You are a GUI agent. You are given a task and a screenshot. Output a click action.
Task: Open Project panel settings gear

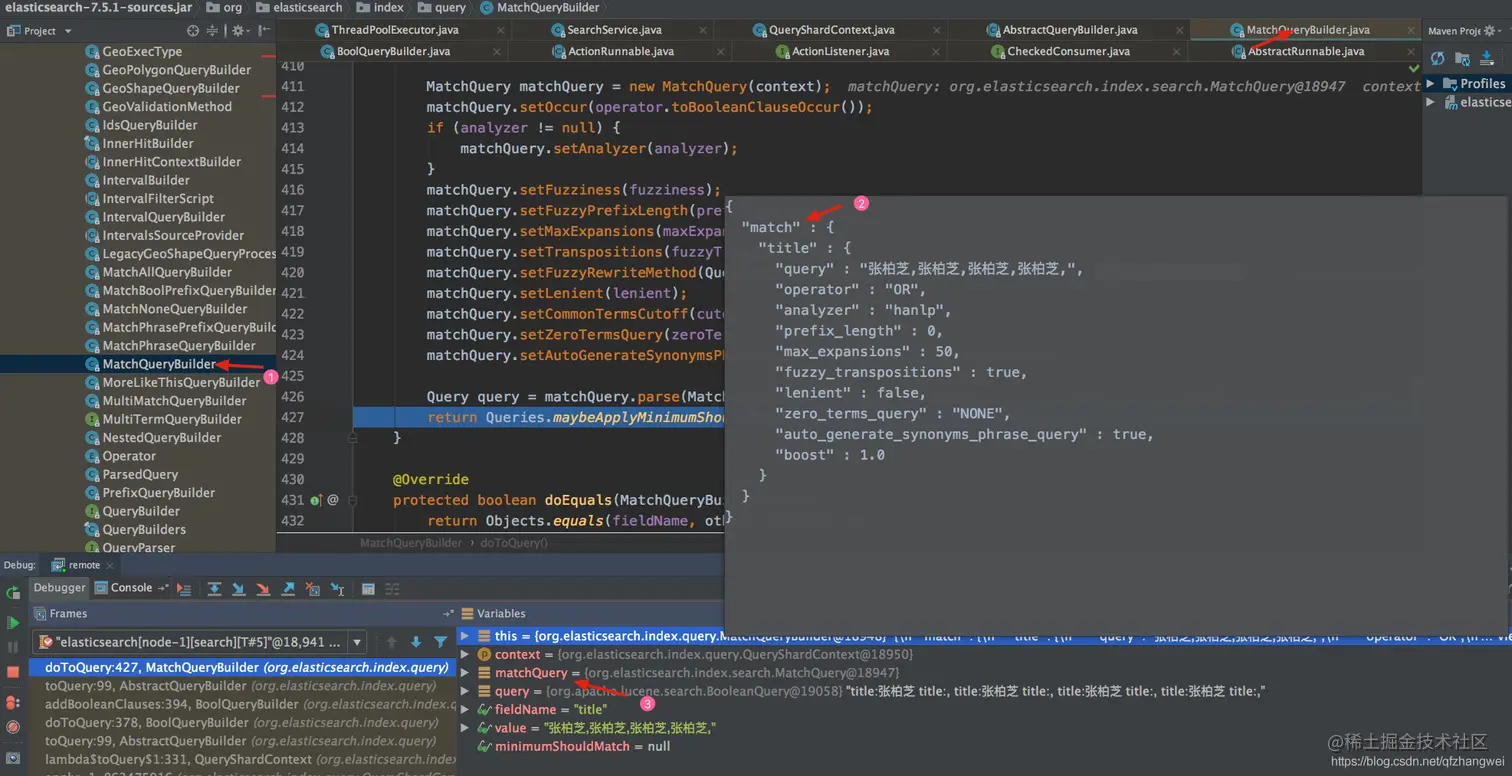click(x=239, y=31)
